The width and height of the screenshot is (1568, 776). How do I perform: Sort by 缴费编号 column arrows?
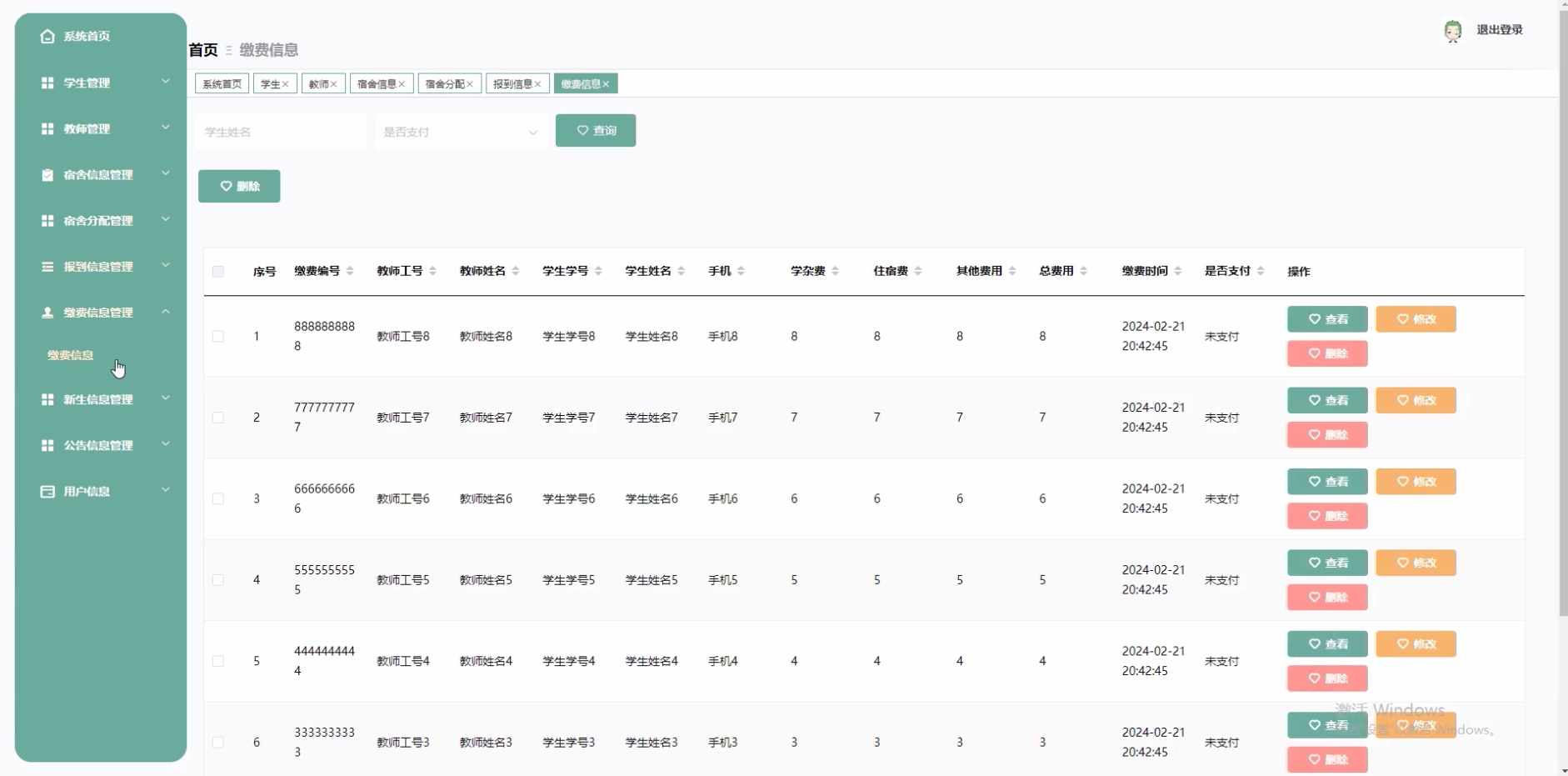pyautogui.click(x=350, y=271)
